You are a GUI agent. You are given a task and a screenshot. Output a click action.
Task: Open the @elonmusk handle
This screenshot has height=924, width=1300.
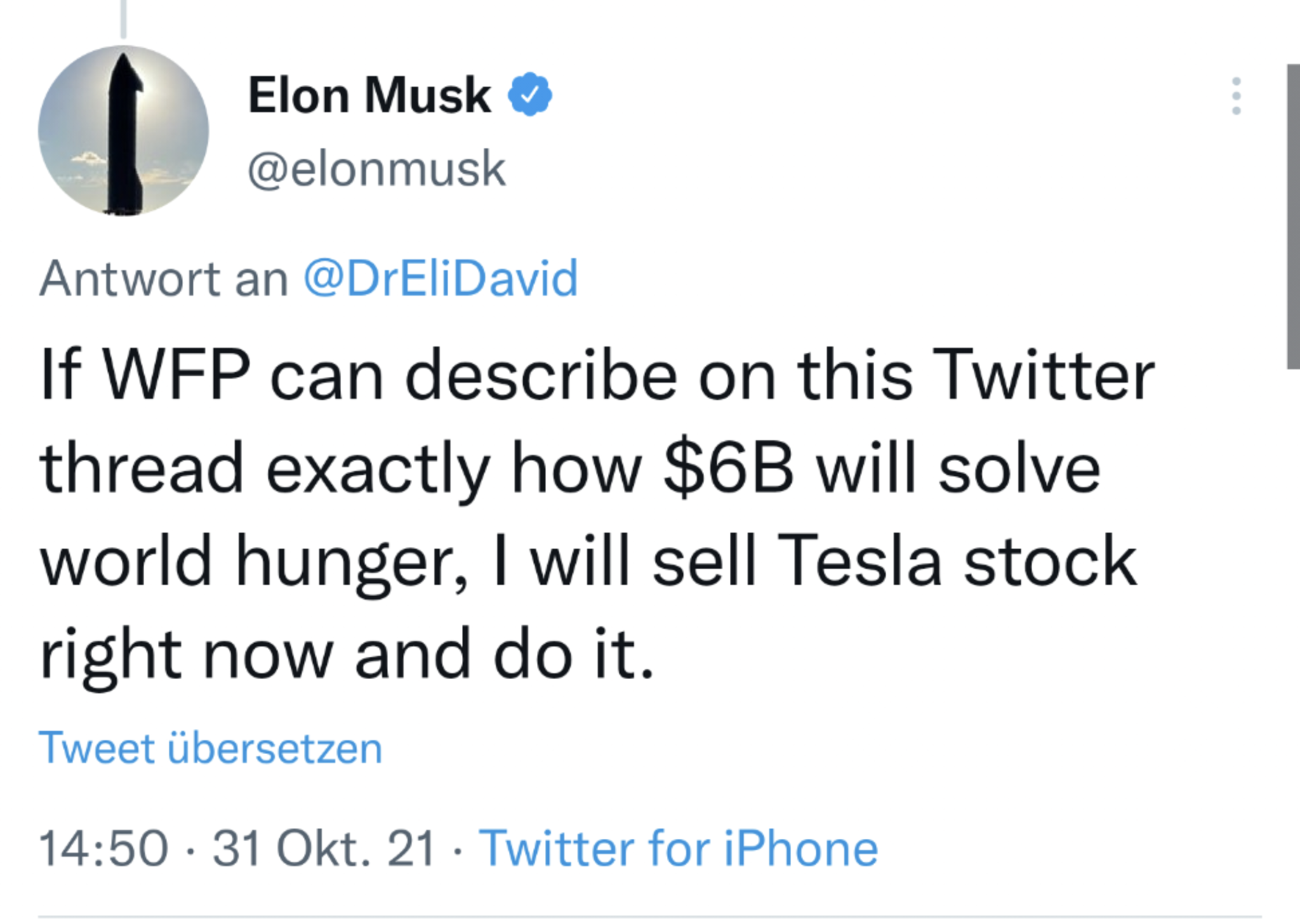[x=376, y=169]
